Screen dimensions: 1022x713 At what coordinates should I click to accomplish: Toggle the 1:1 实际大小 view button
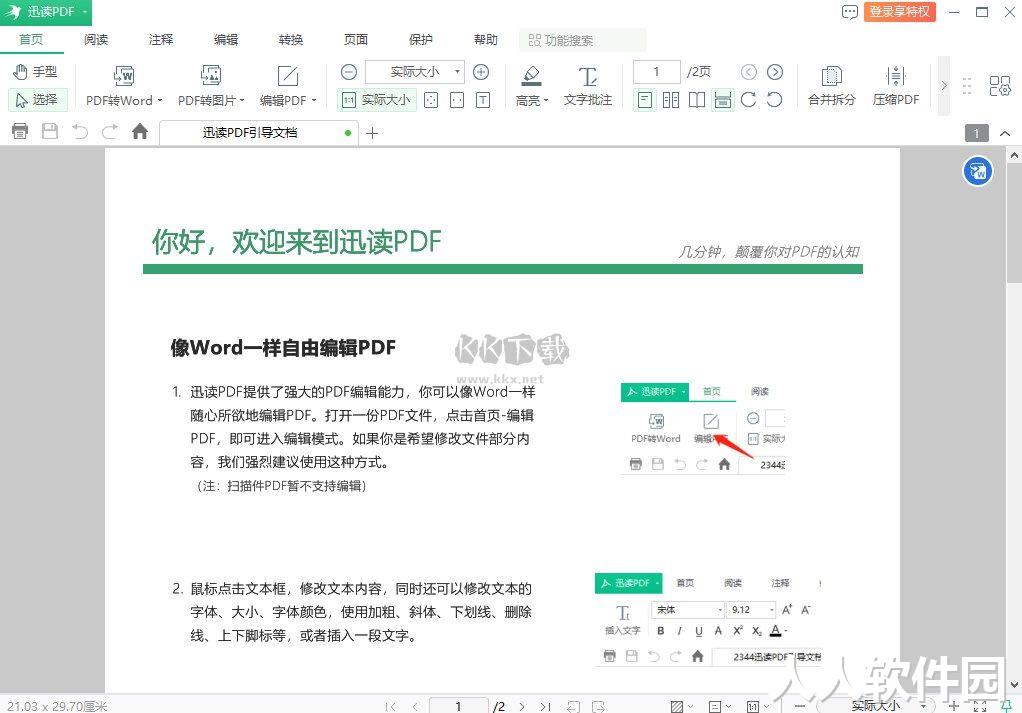(377, 100)
